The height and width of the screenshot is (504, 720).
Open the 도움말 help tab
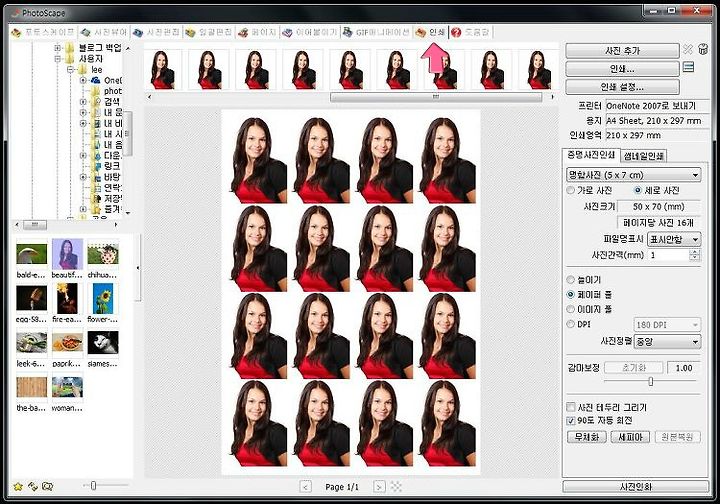(x=471, y=32)
